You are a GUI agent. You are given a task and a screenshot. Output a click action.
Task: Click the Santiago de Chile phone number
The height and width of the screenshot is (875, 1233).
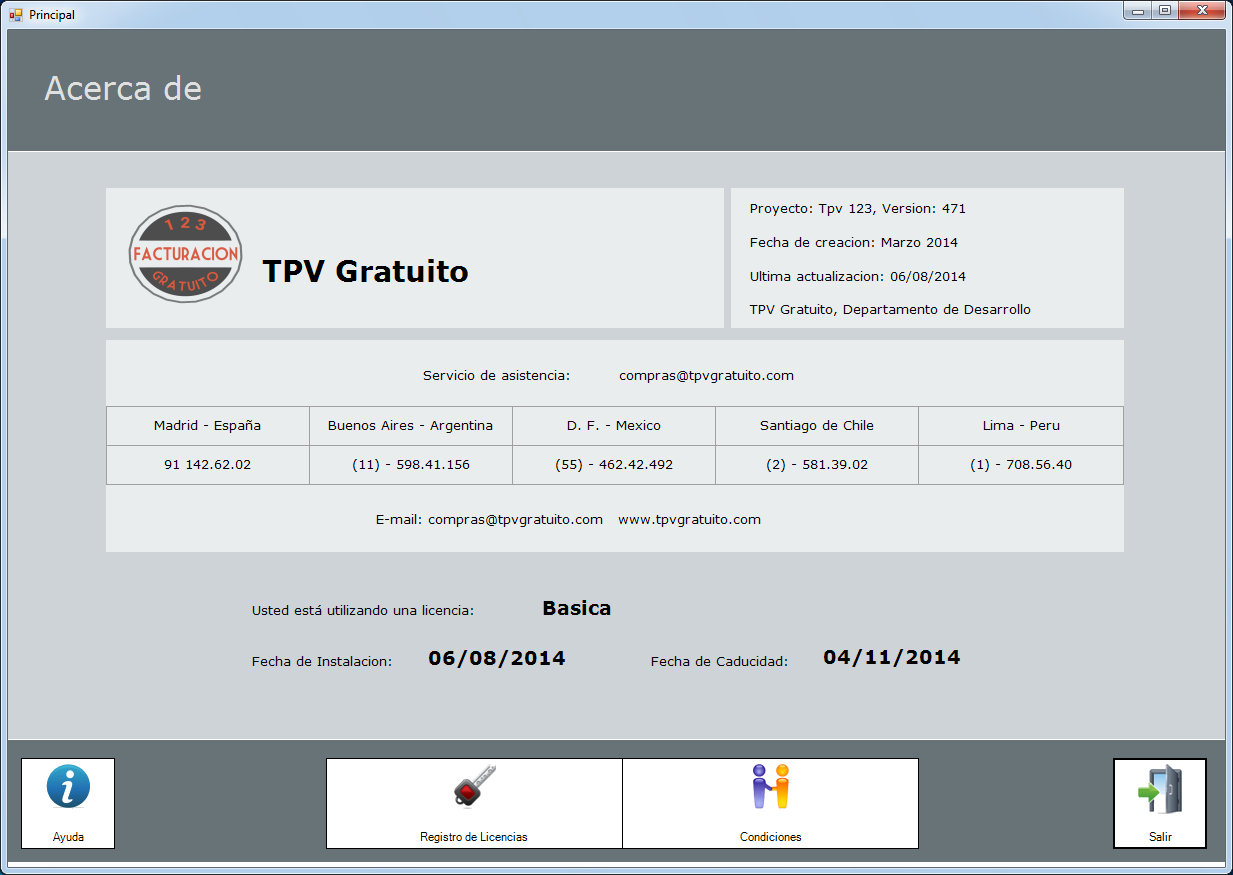(x=816, y=465)
